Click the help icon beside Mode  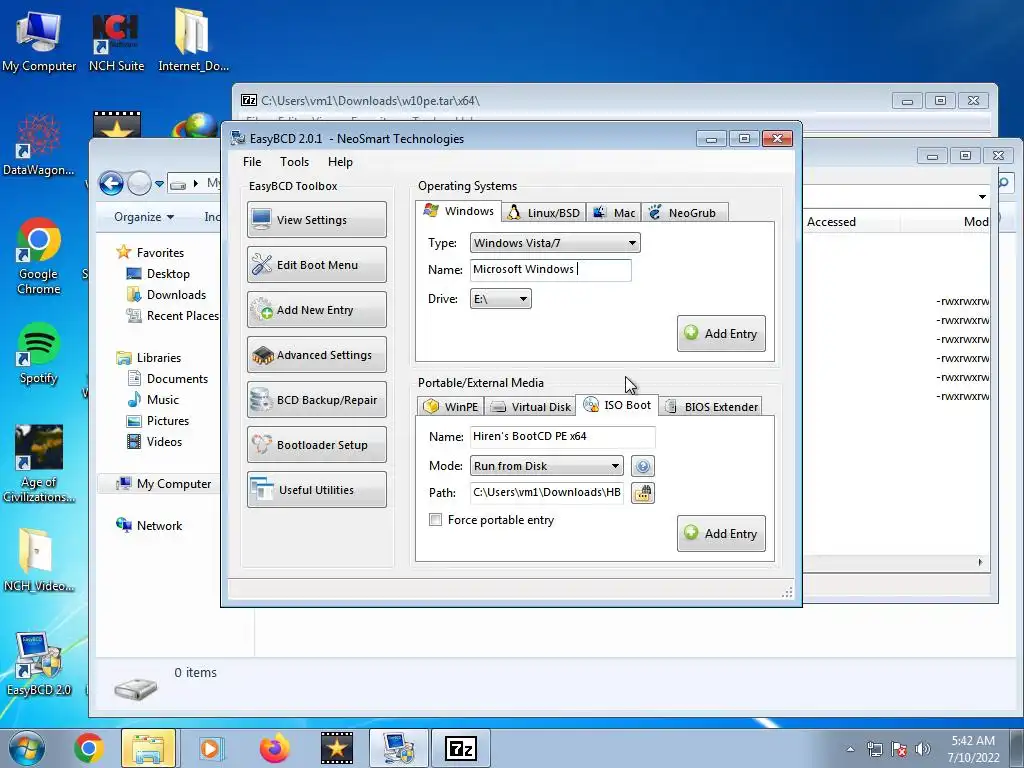(x=643, y=466)
